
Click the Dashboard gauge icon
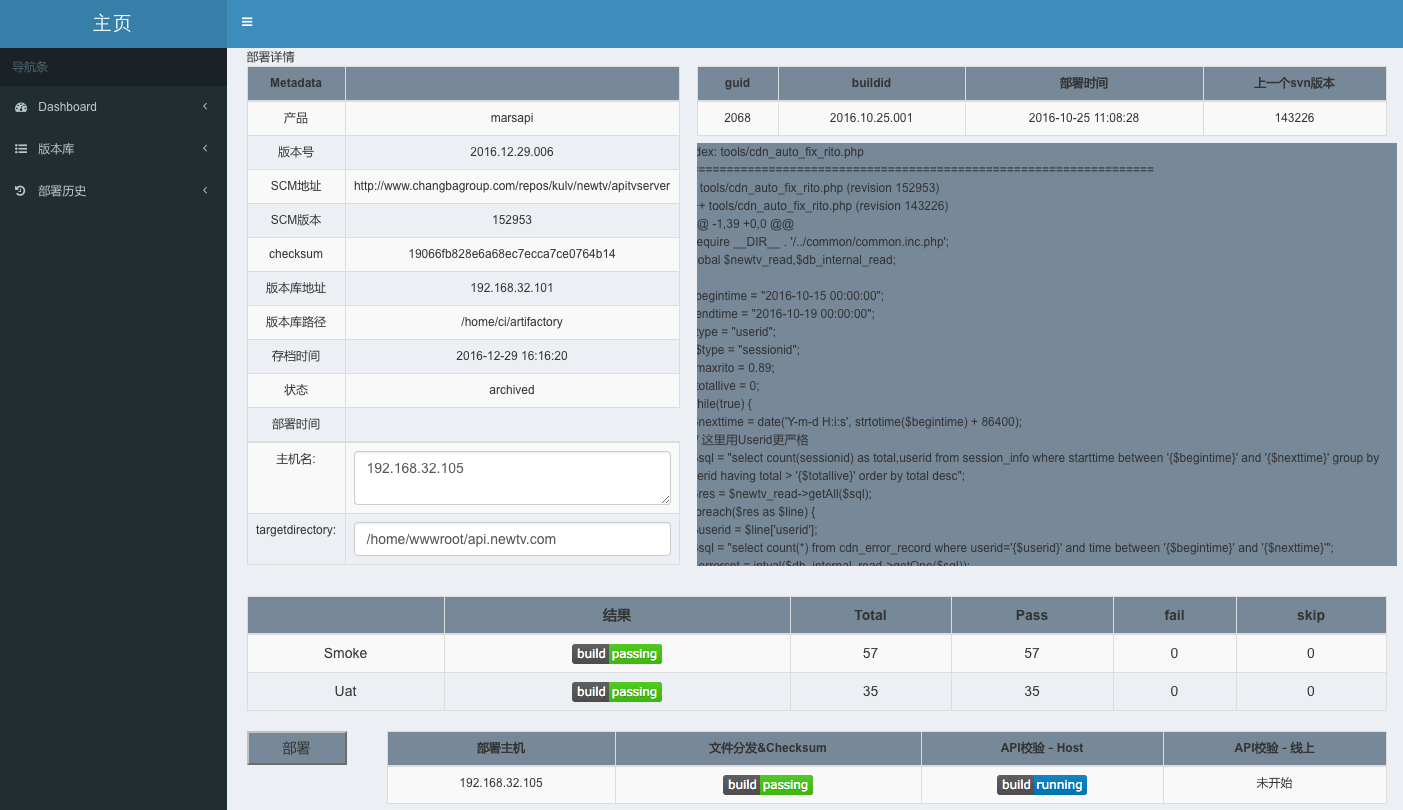[21, 107]
